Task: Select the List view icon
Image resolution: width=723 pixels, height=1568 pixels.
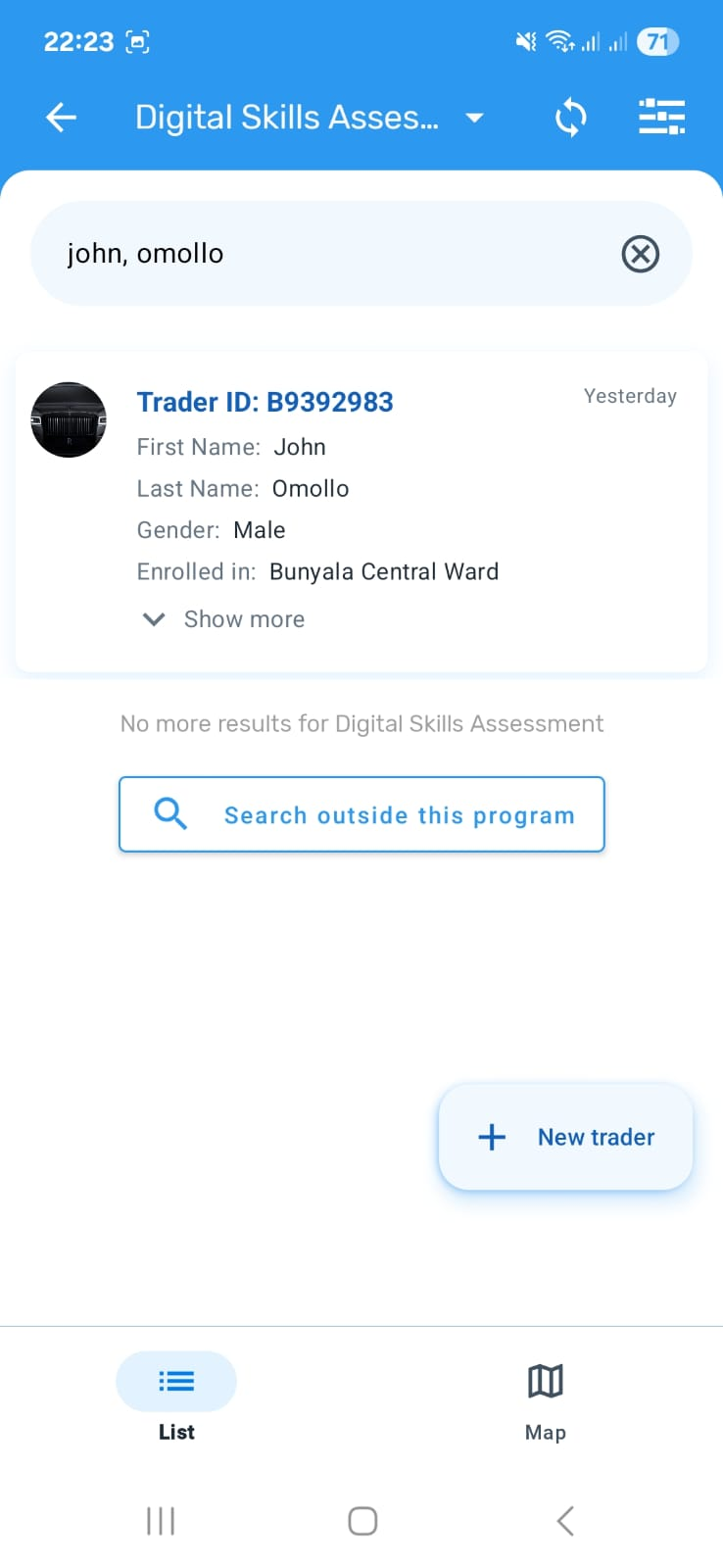Action: point(176,1381)
